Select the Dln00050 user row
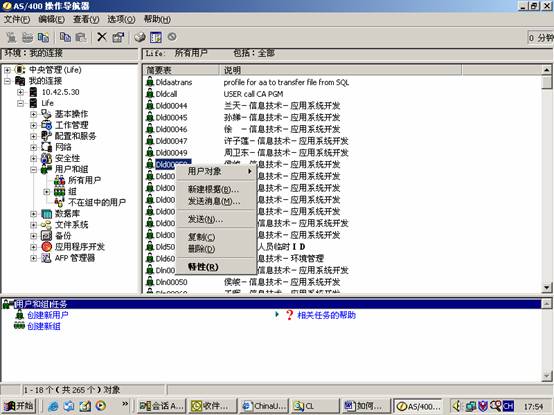 tap(171, 282)
